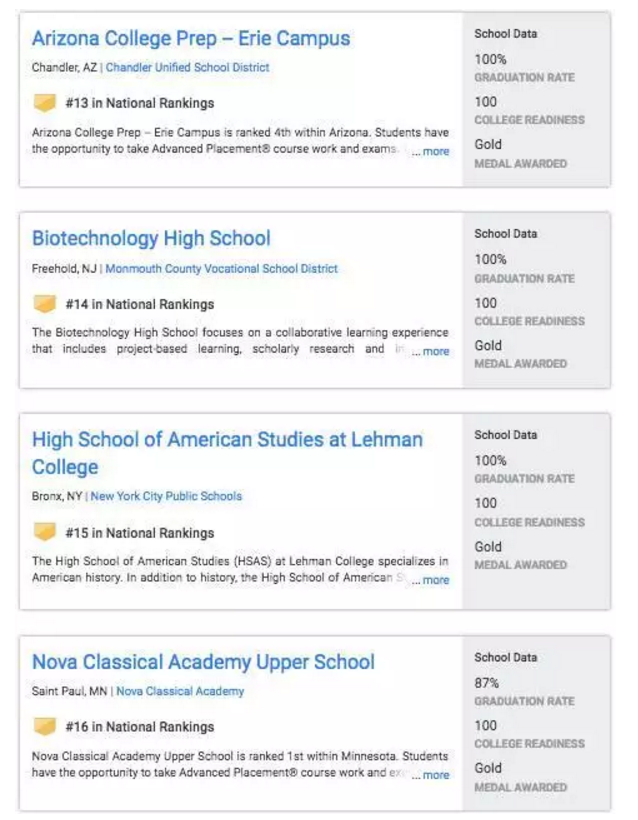The width and height of the screenshot is (638, 820).
Task: Visit Nova Classical Academy district link
Action: (180, 691)
